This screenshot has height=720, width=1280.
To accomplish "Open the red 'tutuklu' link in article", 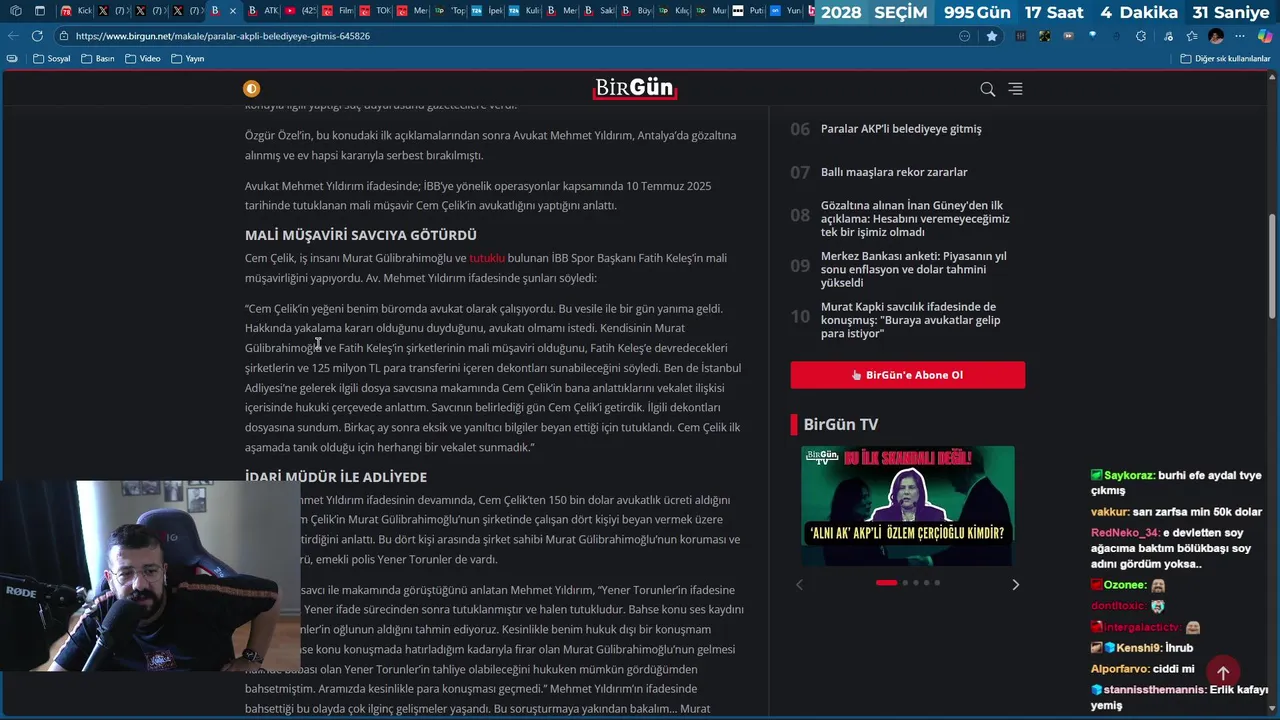I will coord(487,258).
